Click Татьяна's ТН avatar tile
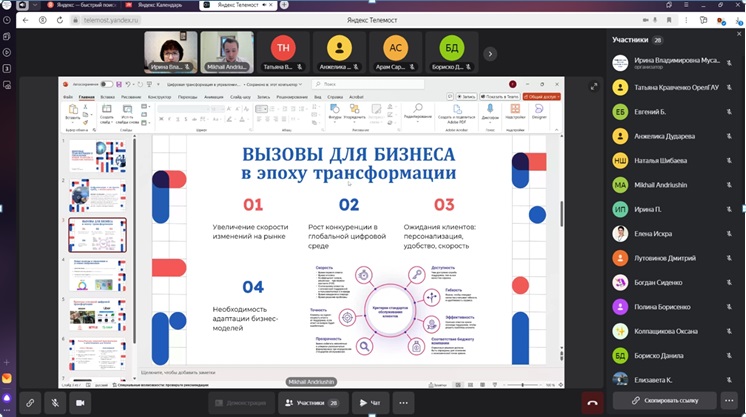Screen dimensions: 746x417 coord(283,52)
